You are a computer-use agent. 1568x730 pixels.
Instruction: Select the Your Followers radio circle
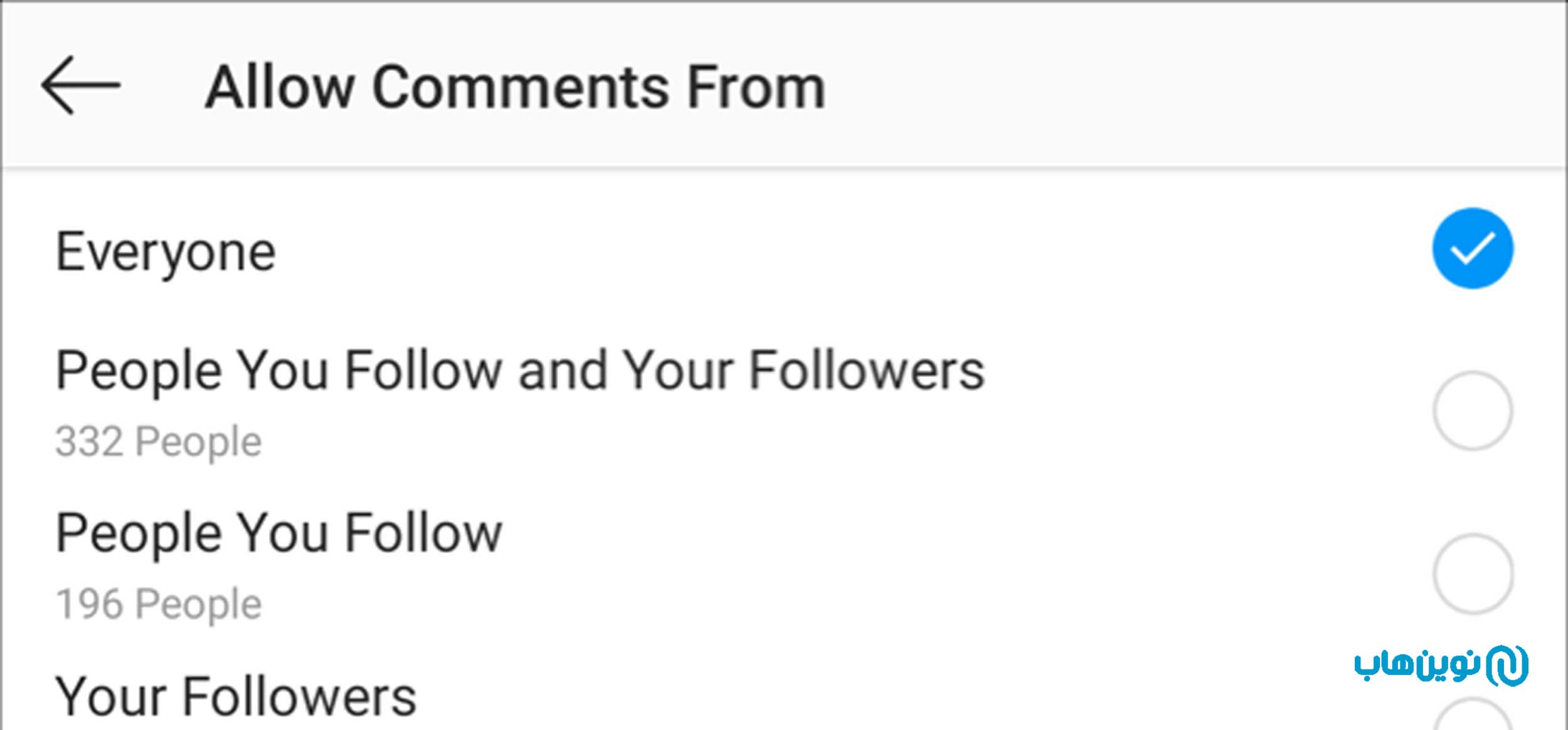pyautogui.click(x=1472, y=718)
